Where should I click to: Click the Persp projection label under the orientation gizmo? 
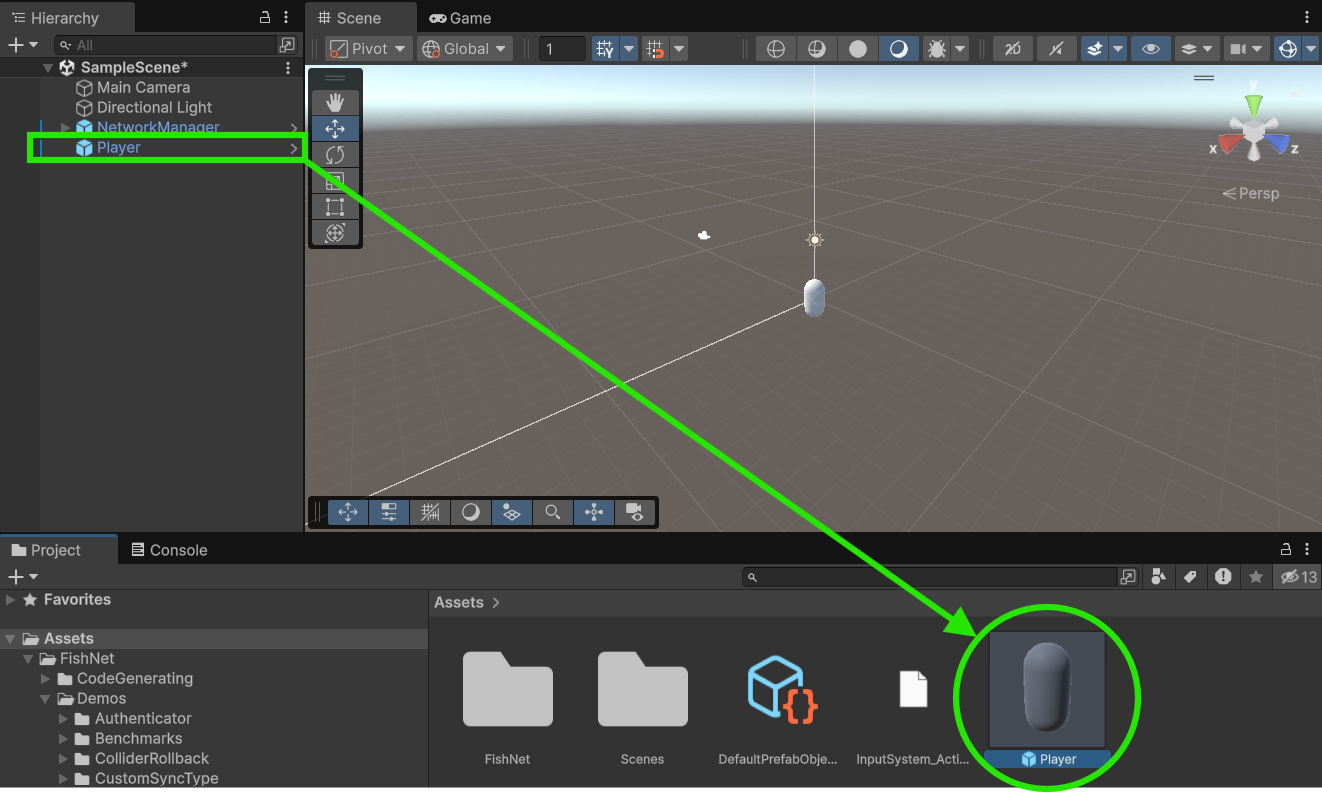coord(1251,193)
